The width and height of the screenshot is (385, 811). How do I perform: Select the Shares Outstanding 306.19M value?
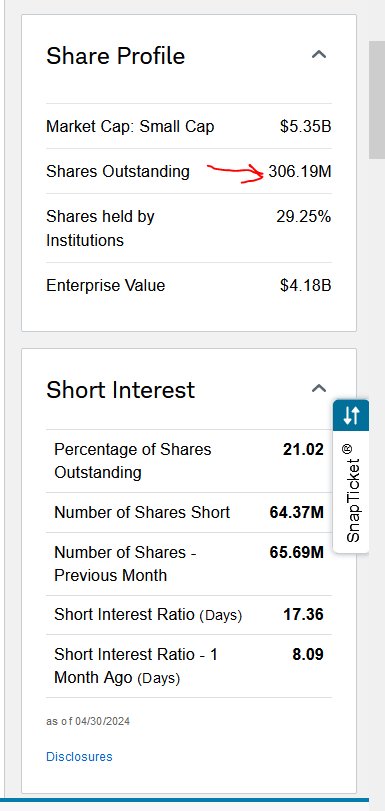(300, 172)
